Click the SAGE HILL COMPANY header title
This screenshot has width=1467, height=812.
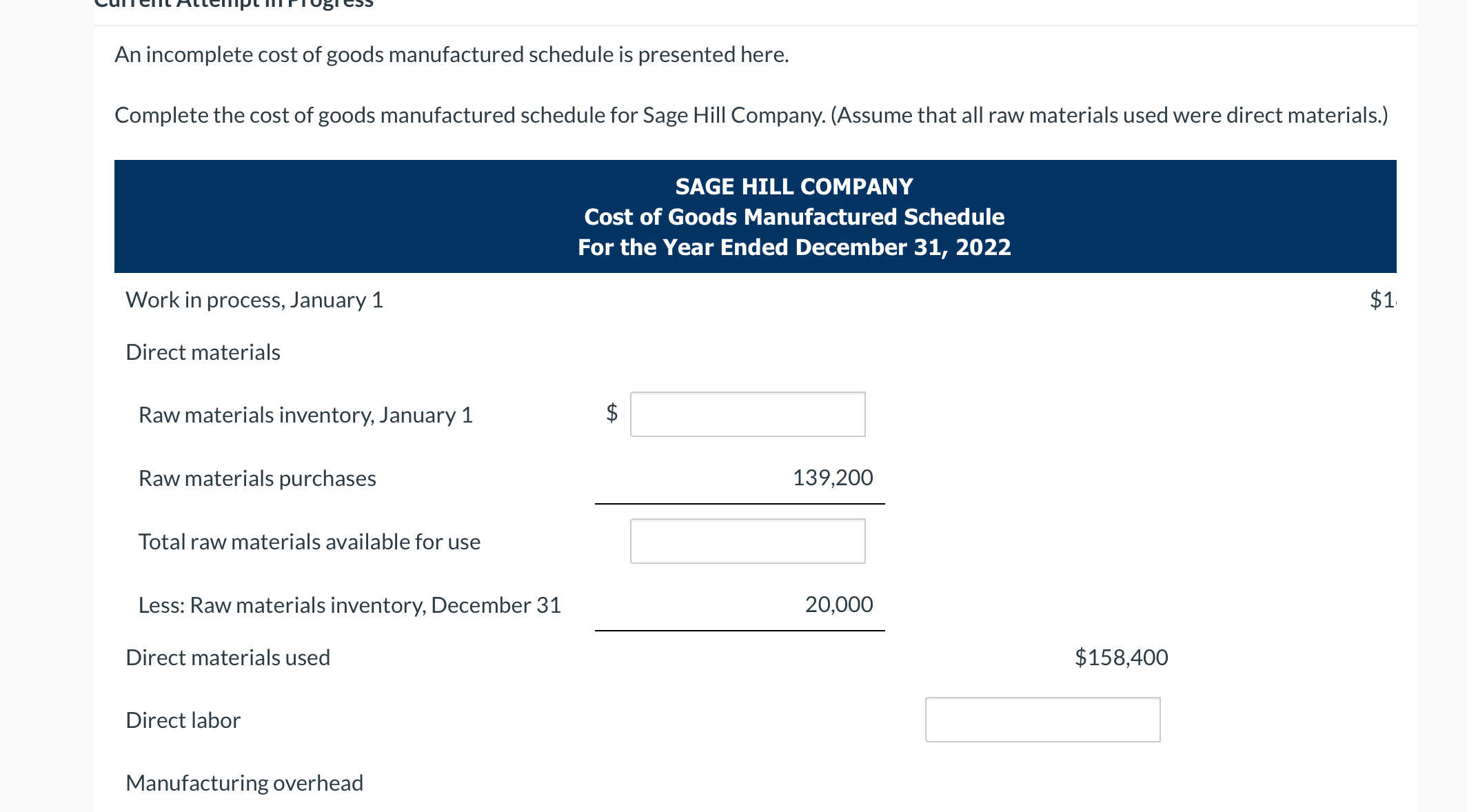point(794,186)
